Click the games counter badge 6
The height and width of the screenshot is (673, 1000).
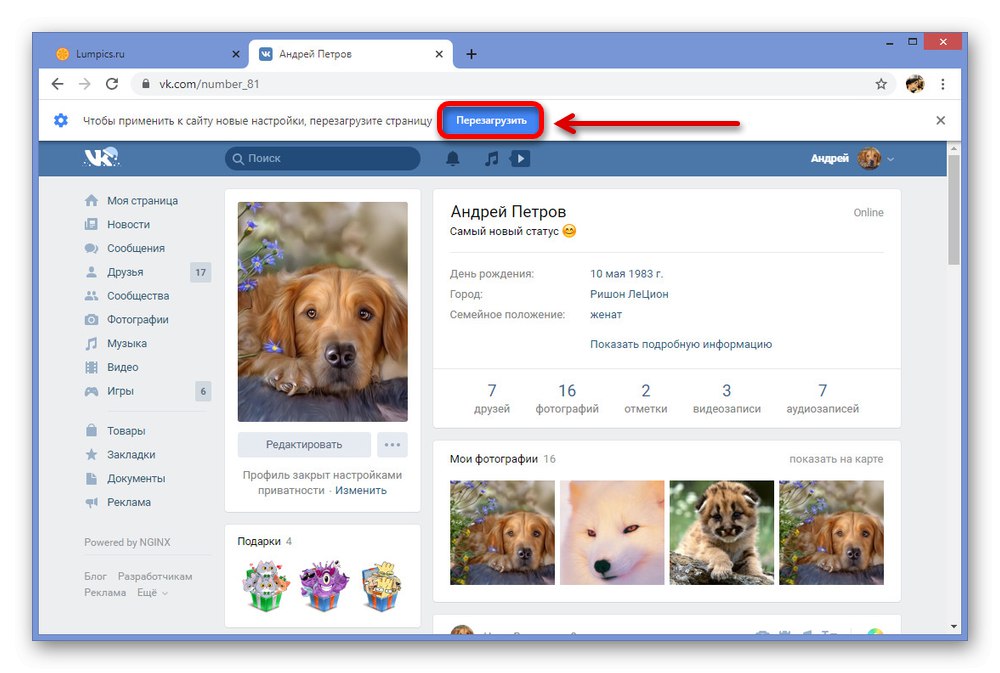(x=203, y=391)
